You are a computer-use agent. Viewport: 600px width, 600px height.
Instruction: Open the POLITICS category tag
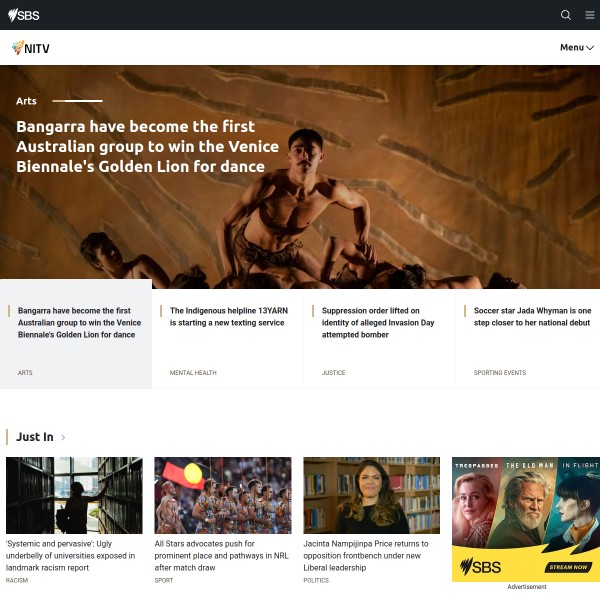pos(316,580)
